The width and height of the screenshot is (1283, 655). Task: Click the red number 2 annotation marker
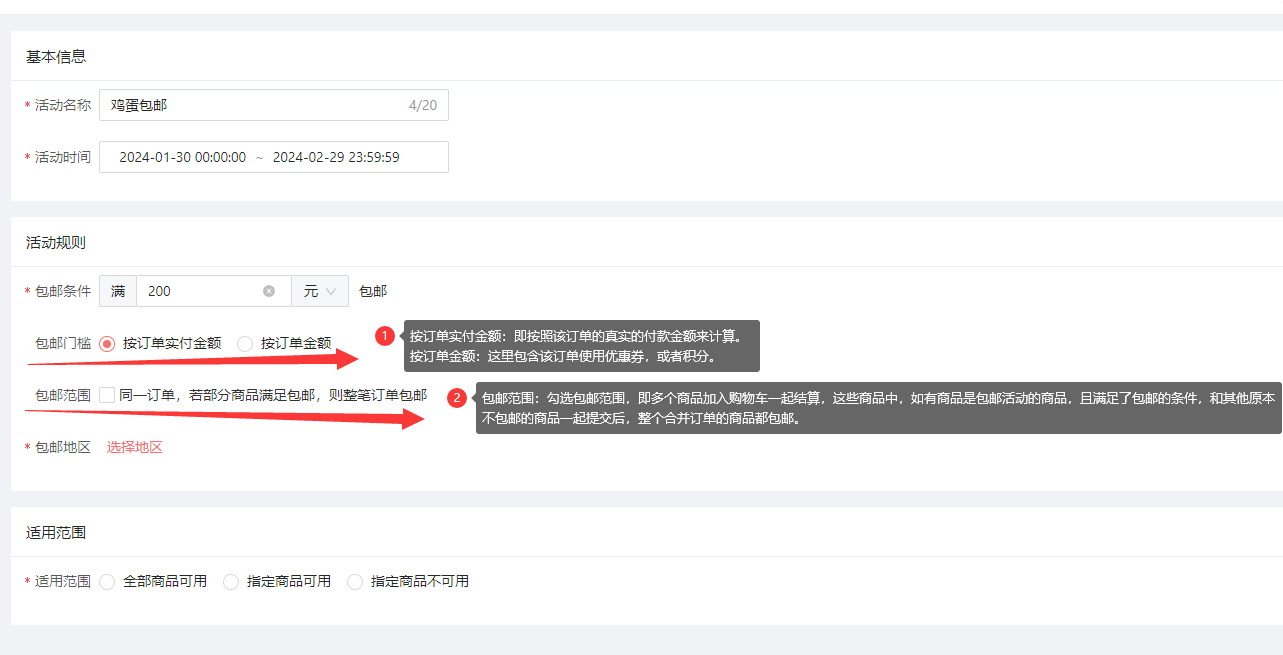click(x=457, y=398)
